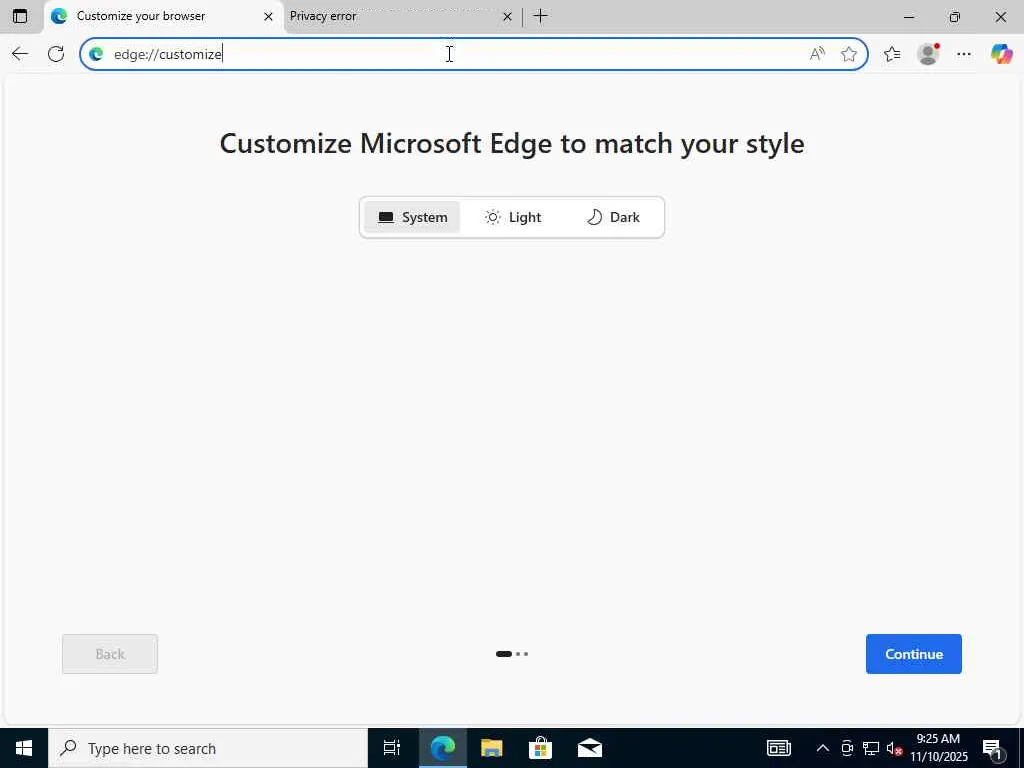Open News and interests taskbar icon
The width and height of the screenshot is (1024, 768).
778,748
